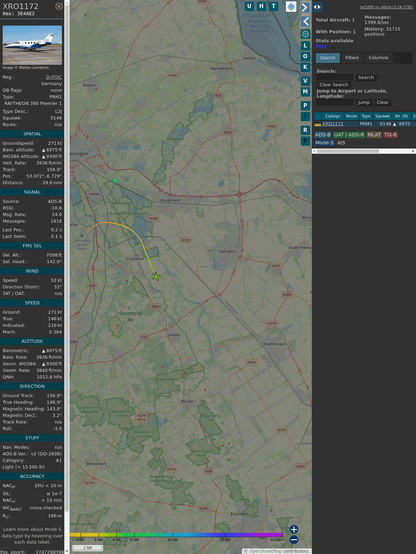
Task: Switch to the Filters tab
Action: point(352,58)
